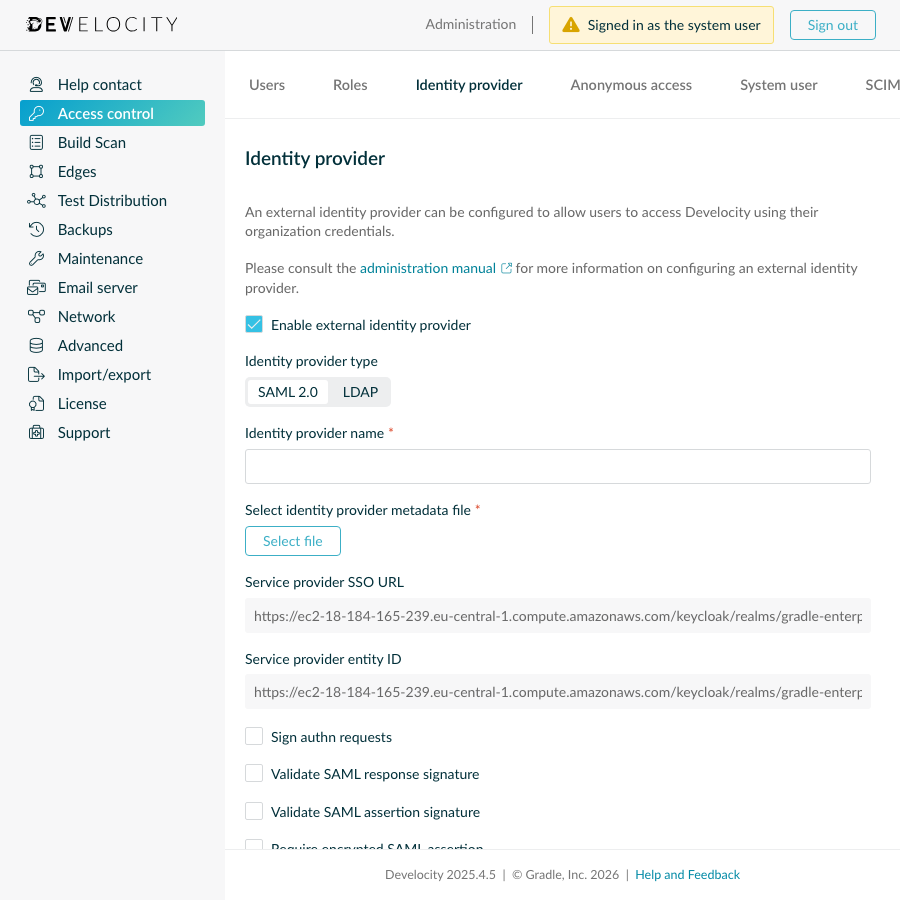900x900 pixels.
Task: Open the Build Scan settings icon
Action: coord(36,142)
